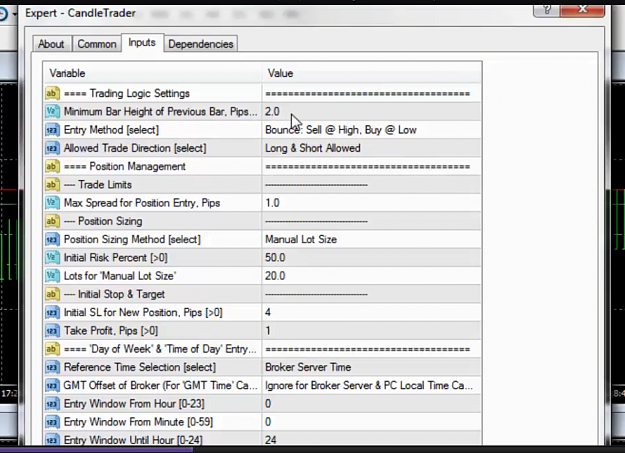Click the Value column header

pyautogui.click(x=371, y=73)
